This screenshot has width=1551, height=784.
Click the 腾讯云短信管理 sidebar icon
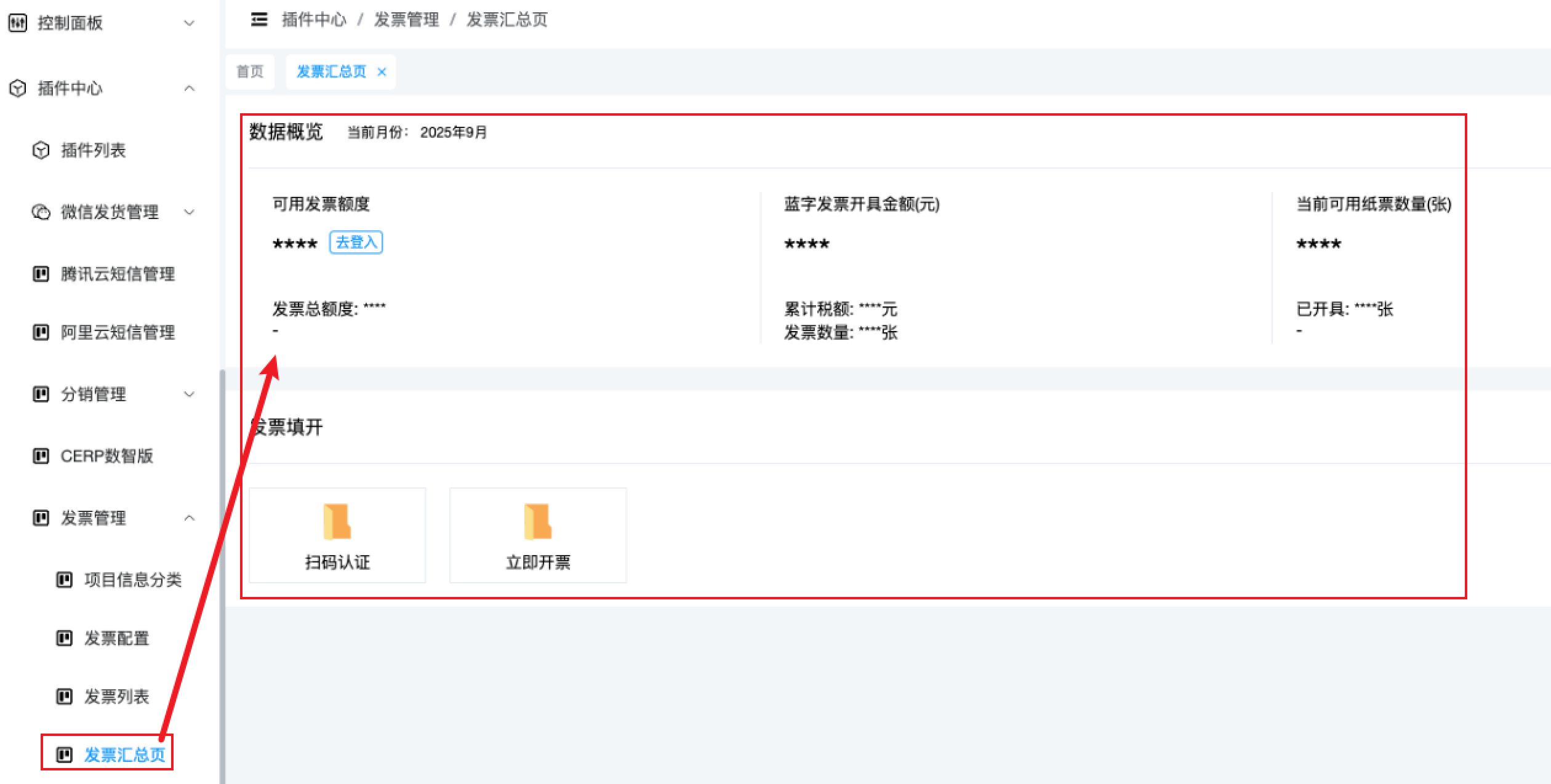pos(41,274)
